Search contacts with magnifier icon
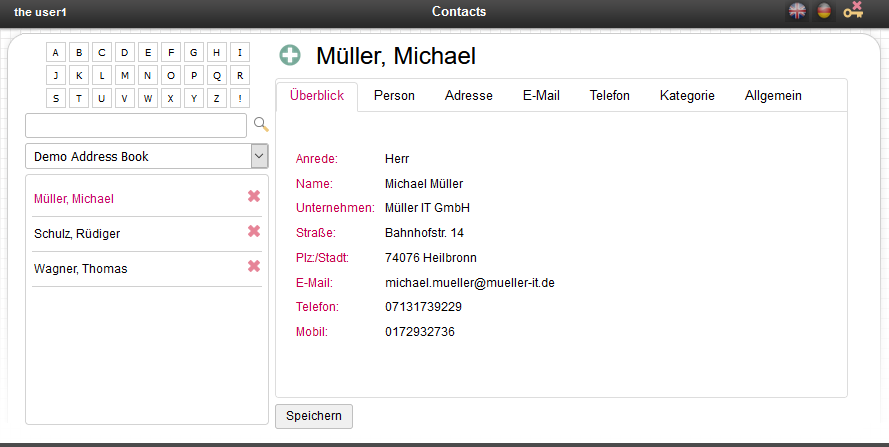Image resolution: width=889 pixels, height=447 pixels. tap(261, 124)
